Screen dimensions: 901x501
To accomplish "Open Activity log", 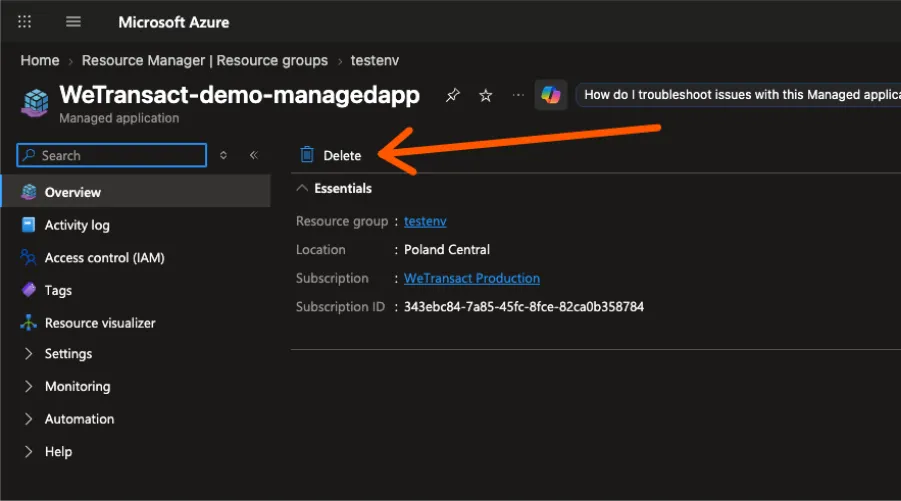I will [x=77, y=225].
